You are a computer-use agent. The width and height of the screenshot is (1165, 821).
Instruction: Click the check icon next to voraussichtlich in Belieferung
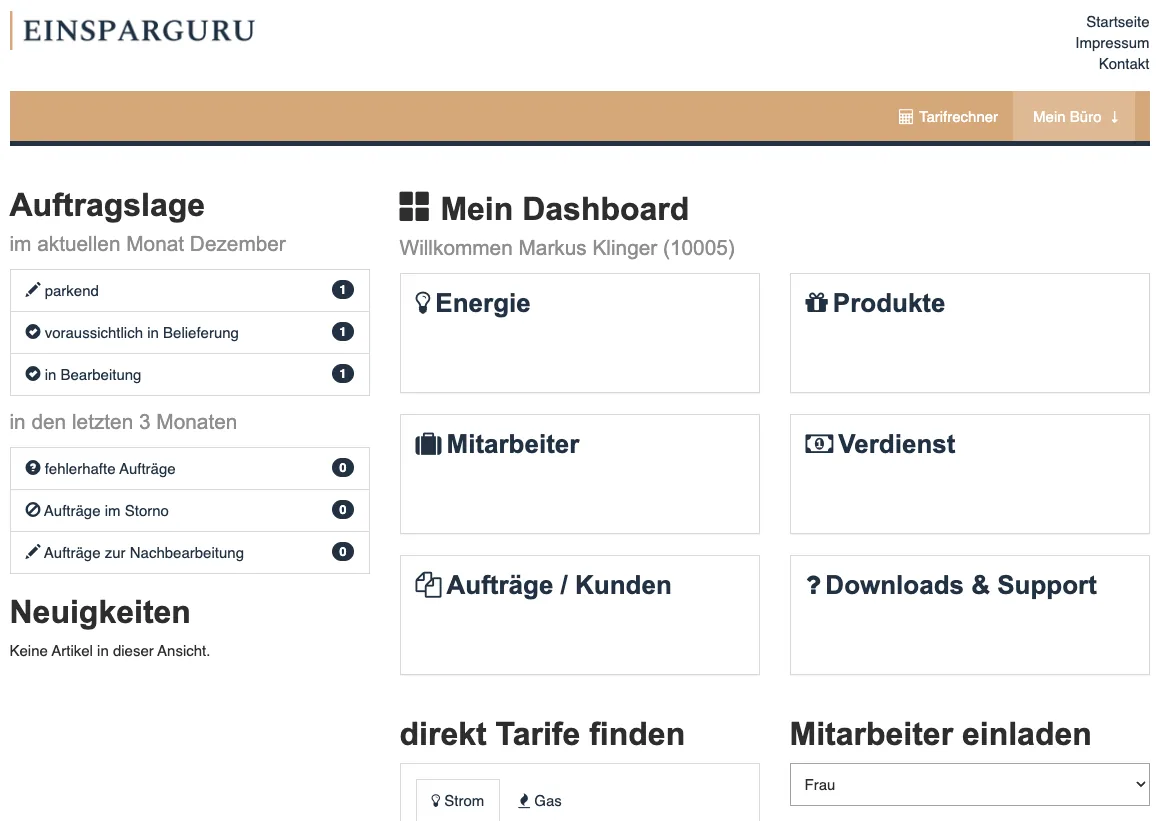click(33, 331)
